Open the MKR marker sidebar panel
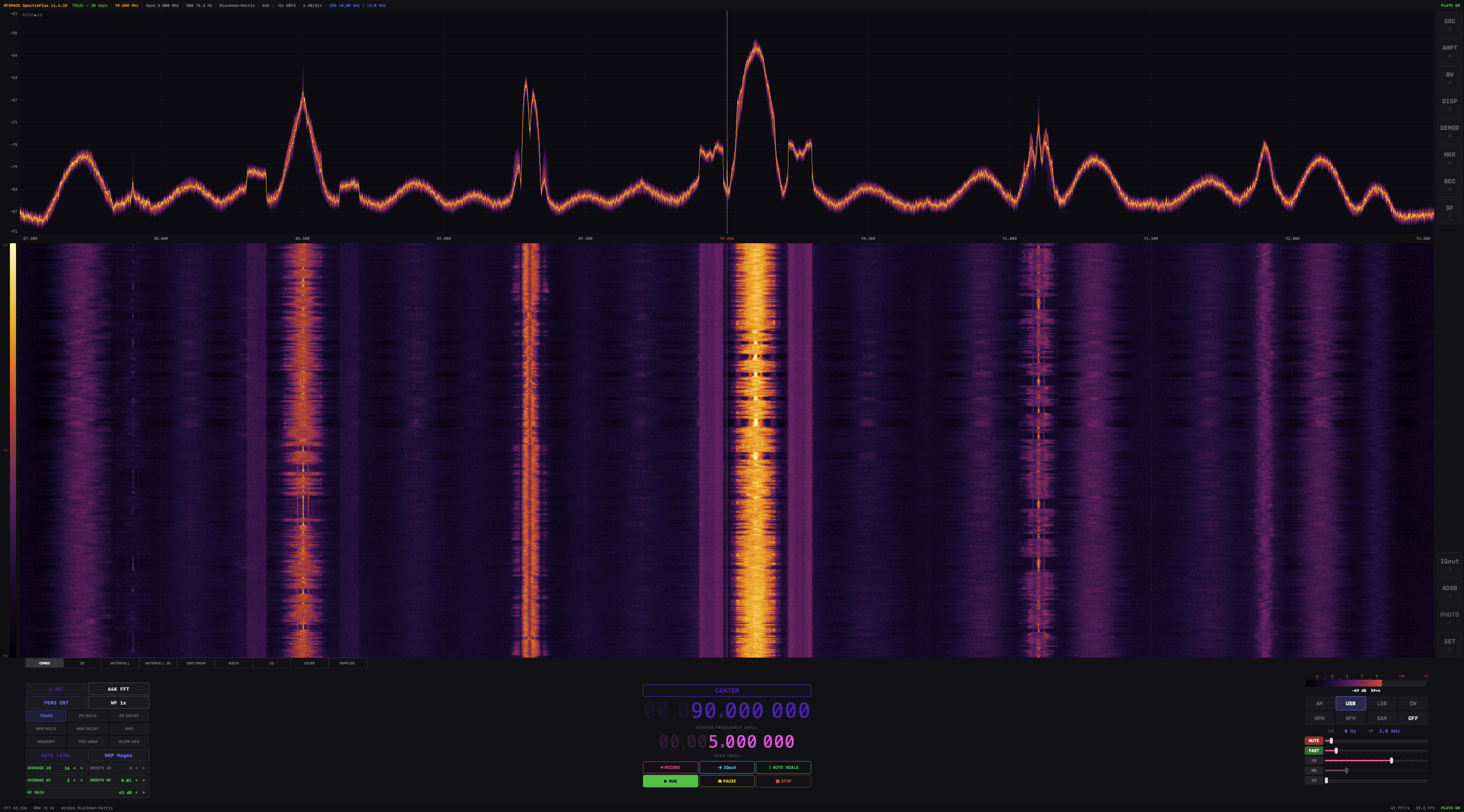This screenshot has width=1464, height=812. pyautogui.click(x=1449, y=158)
